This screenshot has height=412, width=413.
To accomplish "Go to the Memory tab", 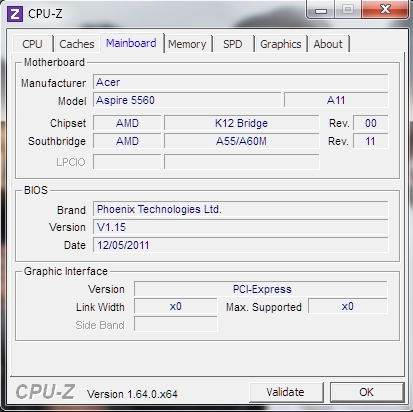I will coord(187,44).
